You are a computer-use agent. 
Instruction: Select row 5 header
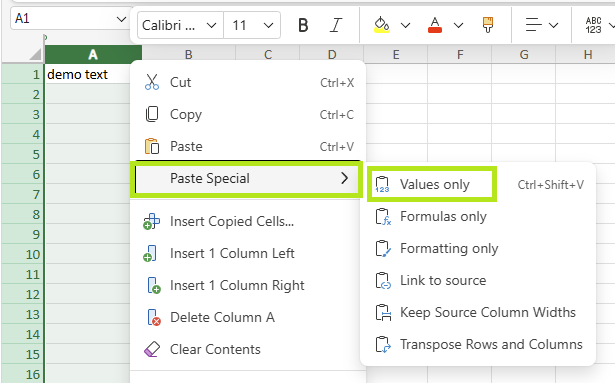point(23,154)
